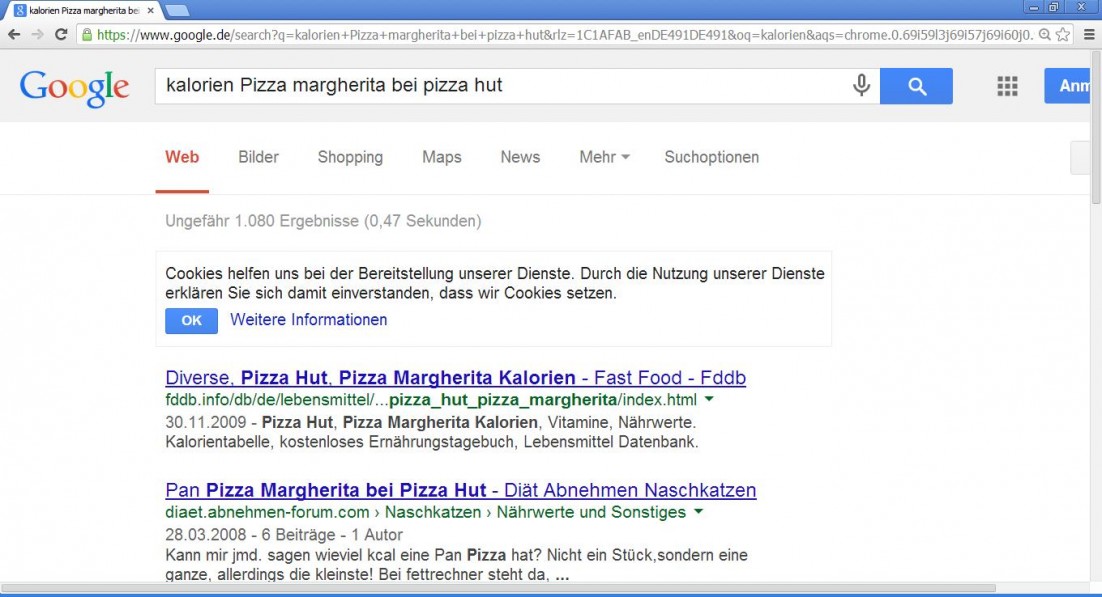Click the browser forward arrow

(37, 34)
